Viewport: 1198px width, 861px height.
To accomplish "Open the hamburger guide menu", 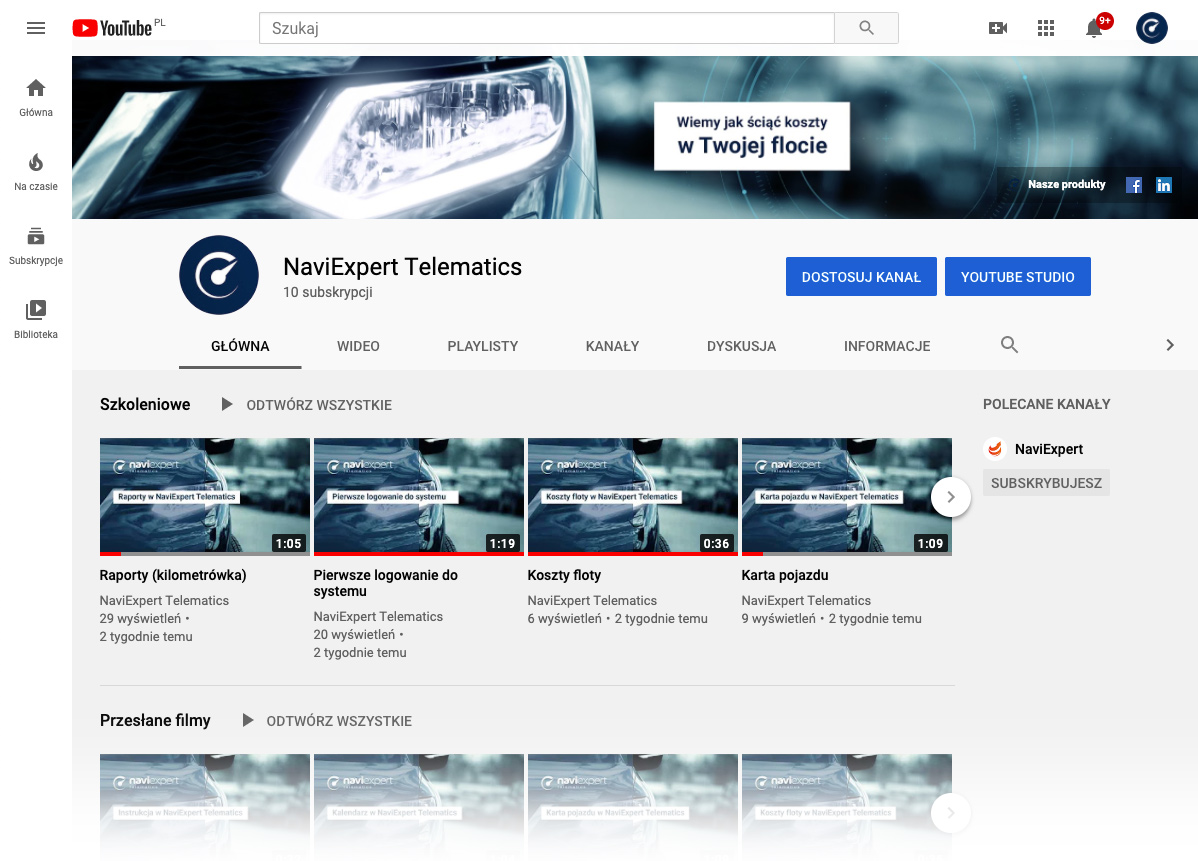I will coord(36,28).
